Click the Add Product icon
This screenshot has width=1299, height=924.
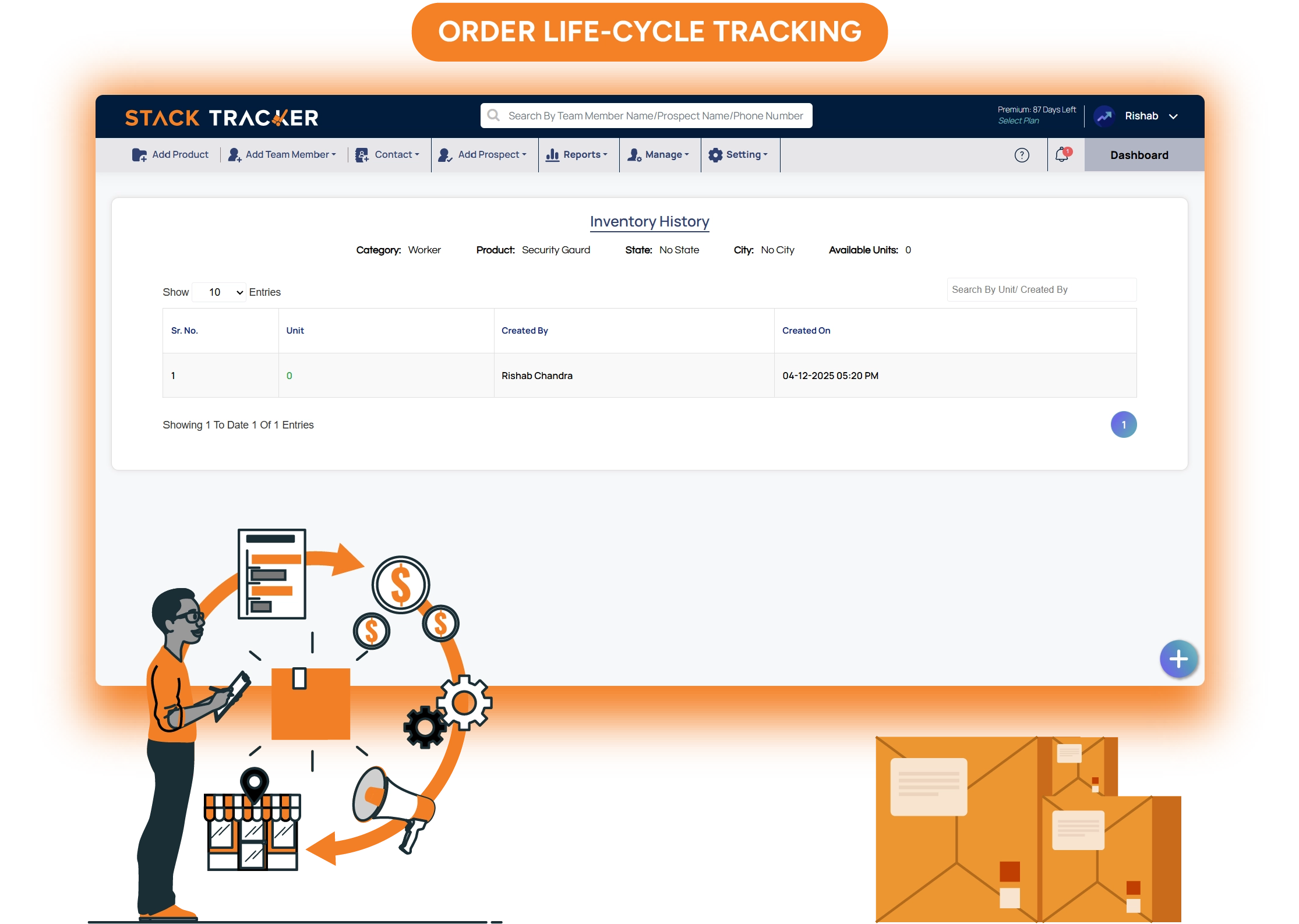139,155
